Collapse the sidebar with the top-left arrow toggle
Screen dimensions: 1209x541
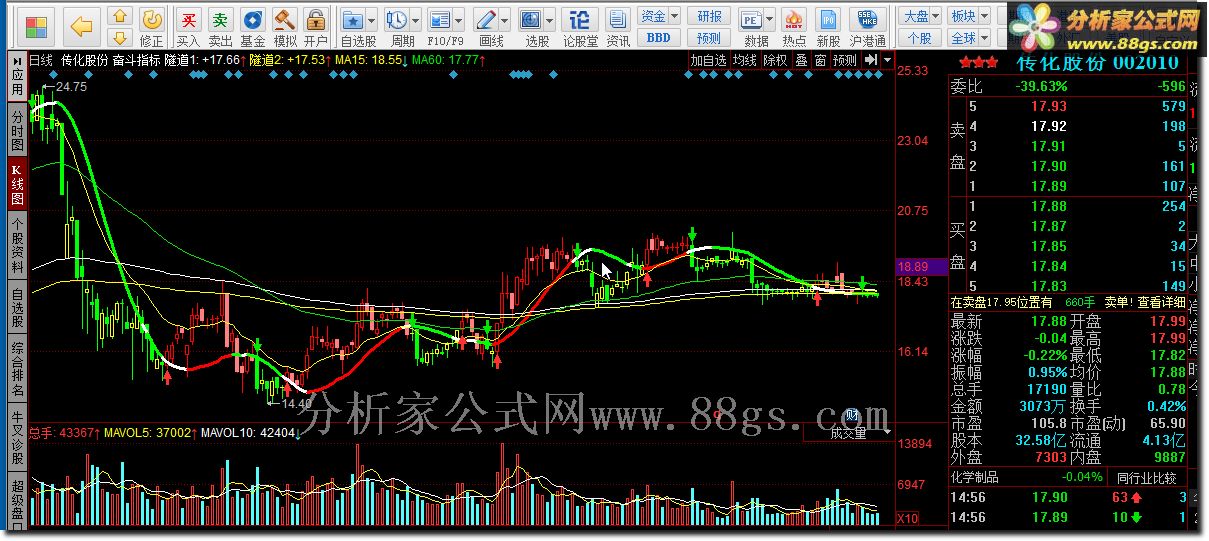[x=18, y=60]
